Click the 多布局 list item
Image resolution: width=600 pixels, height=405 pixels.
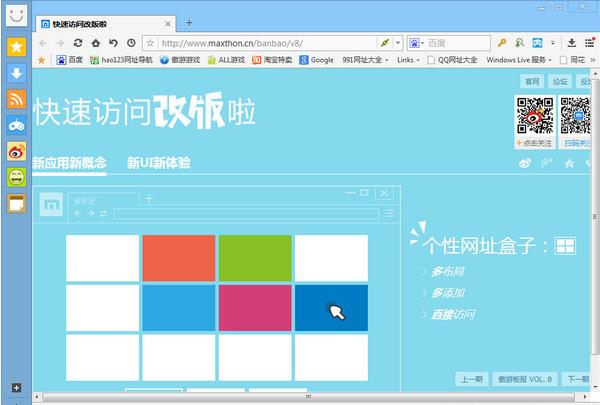click(x=448, y=272)
